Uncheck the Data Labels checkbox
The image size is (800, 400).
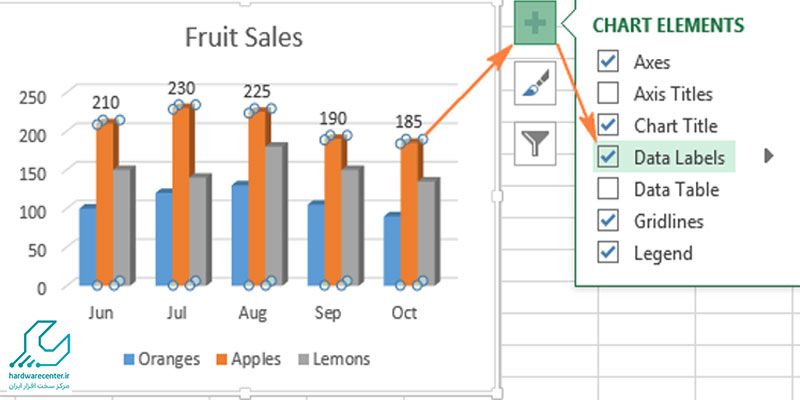point(608,157)
